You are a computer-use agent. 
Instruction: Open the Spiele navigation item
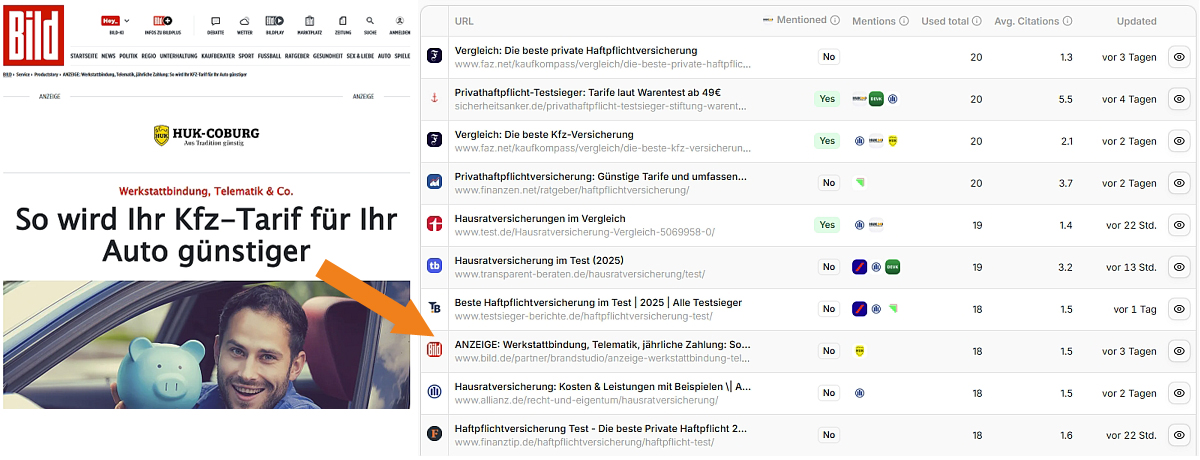pos(402,57)
